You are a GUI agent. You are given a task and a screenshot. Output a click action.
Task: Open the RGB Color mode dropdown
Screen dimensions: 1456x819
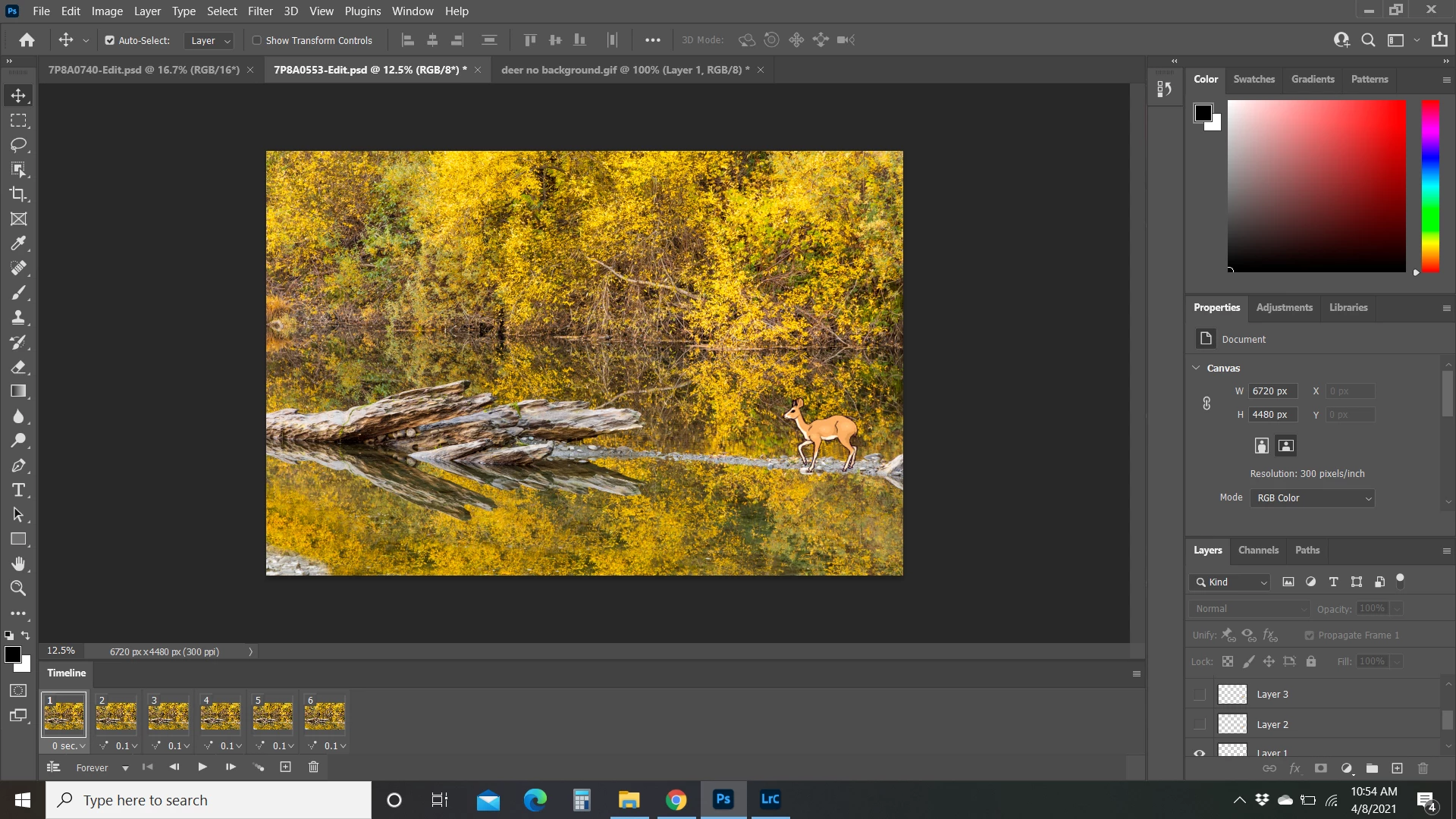click(1312, 498)
